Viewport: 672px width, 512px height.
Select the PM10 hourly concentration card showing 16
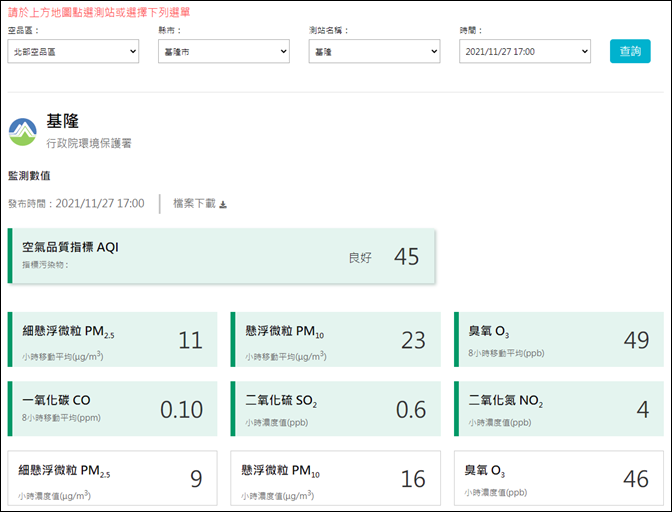pos(336,478)
